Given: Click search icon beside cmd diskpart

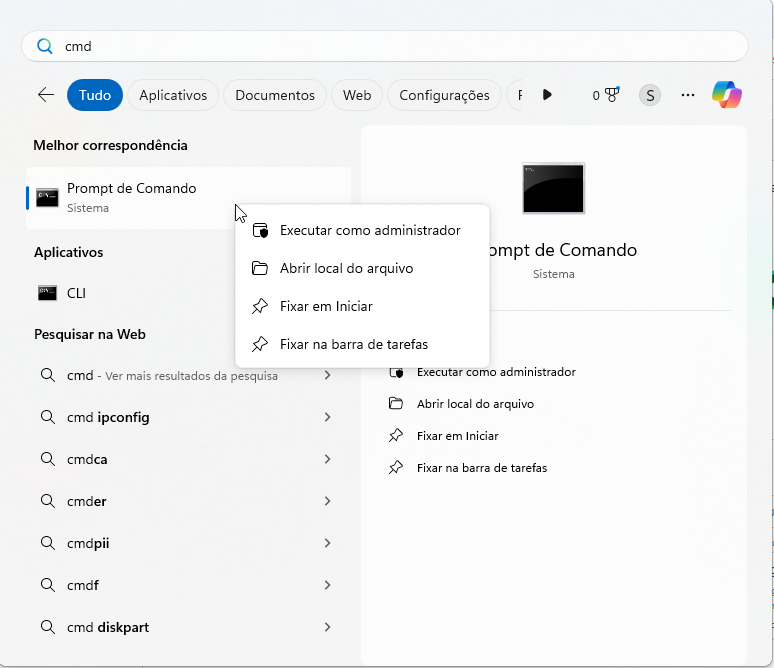Looking at the screenshot, I should point(47,627).
